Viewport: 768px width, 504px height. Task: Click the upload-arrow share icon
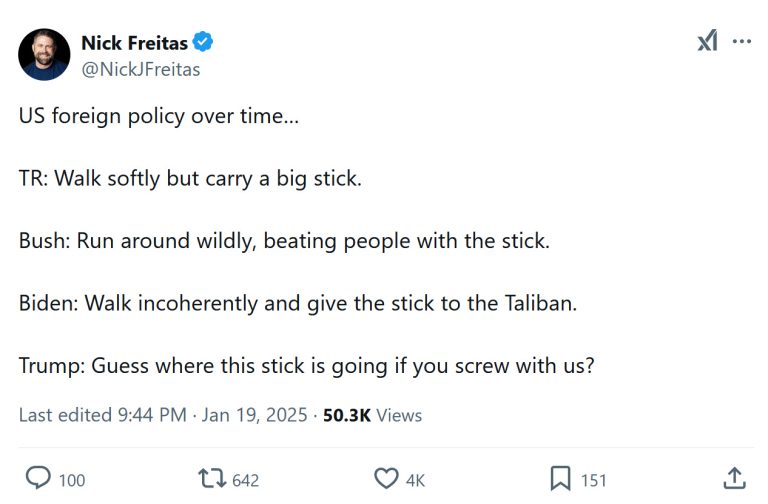pos(734,479)
